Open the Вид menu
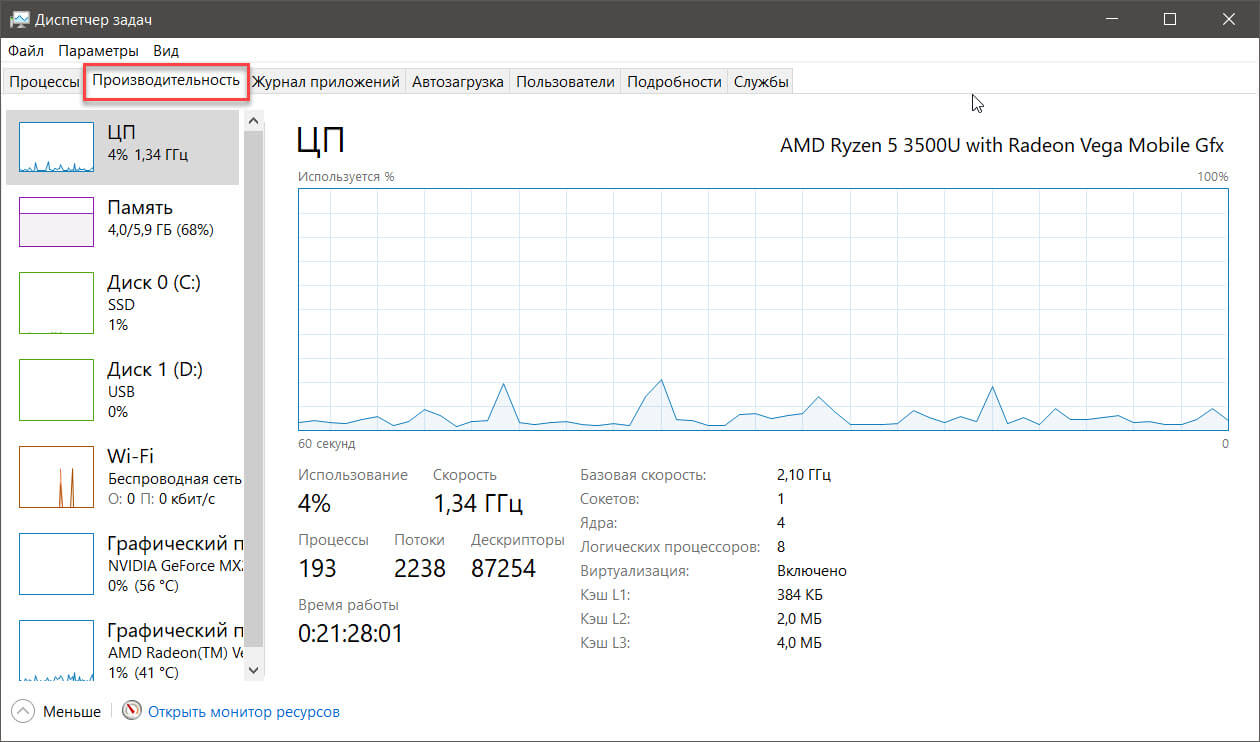This screenshot has width=1260, height=742. coord(166,51)
